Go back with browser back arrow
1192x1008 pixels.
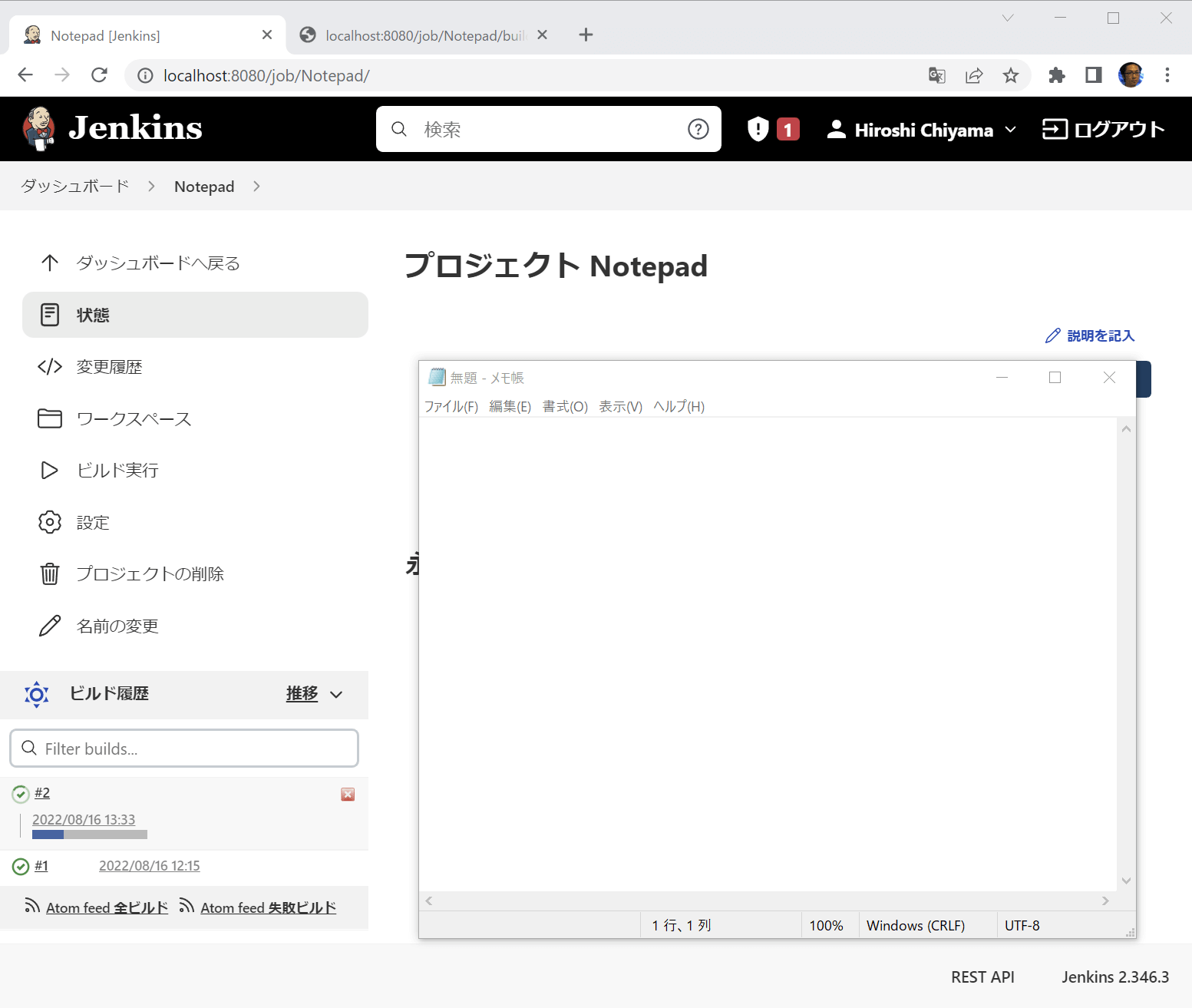(25, 75)
